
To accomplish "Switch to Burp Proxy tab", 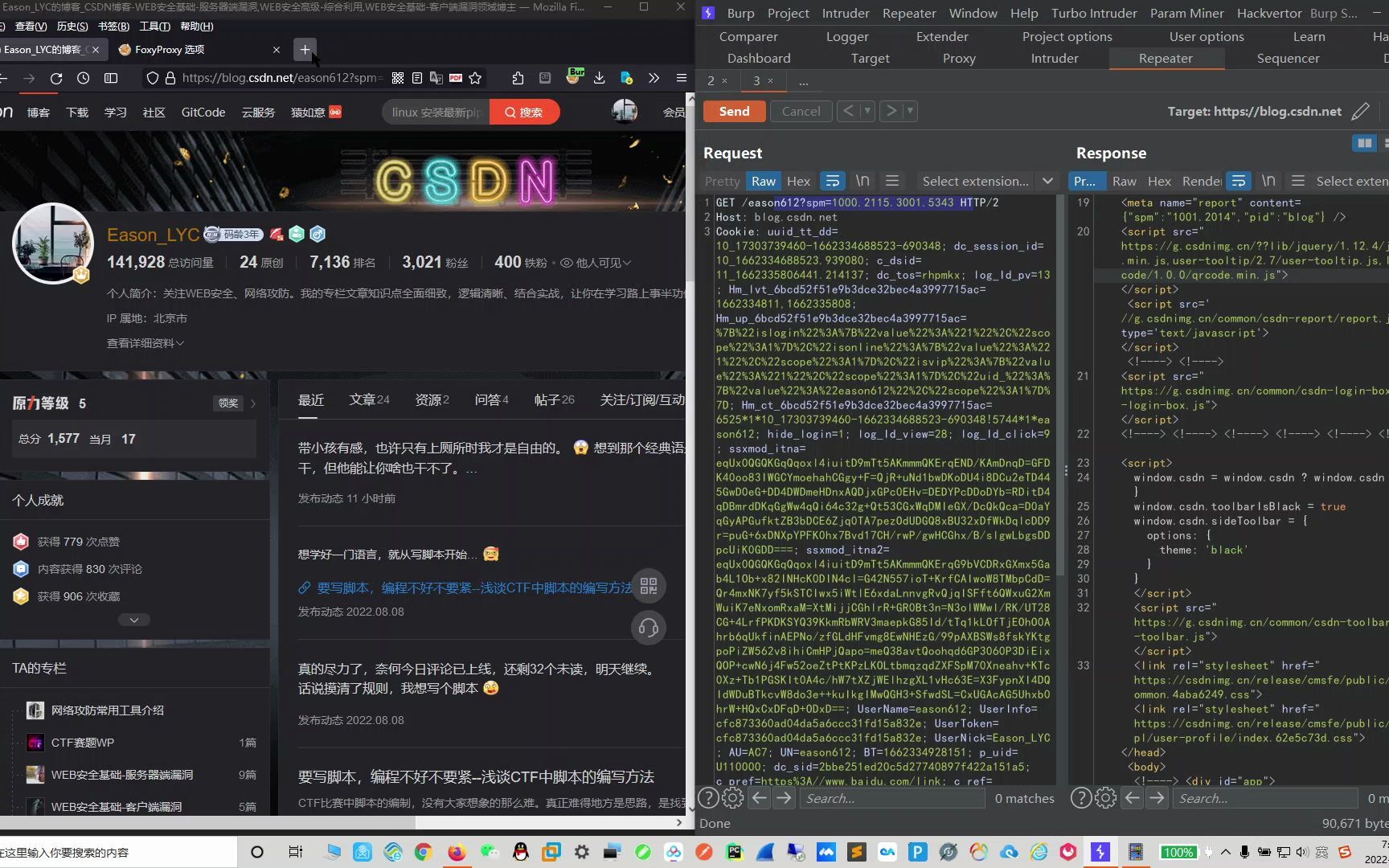I will [x=959, y=58].
